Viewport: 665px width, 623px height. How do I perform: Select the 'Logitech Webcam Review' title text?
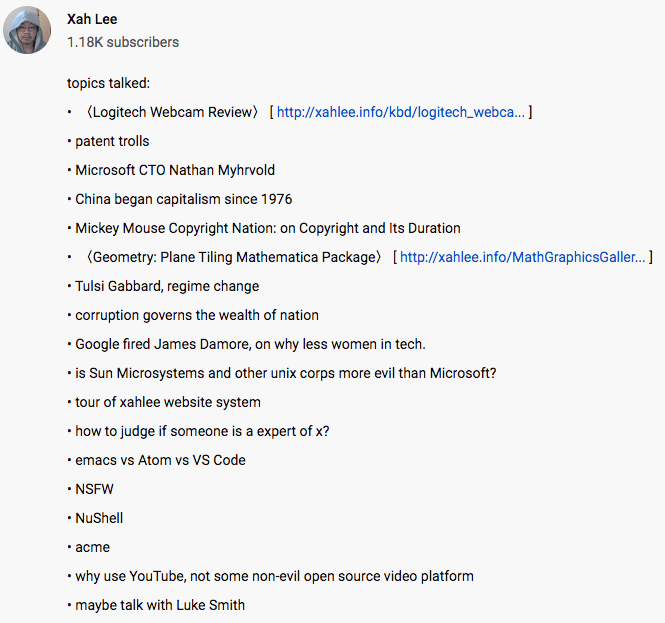tap(172, 112)
